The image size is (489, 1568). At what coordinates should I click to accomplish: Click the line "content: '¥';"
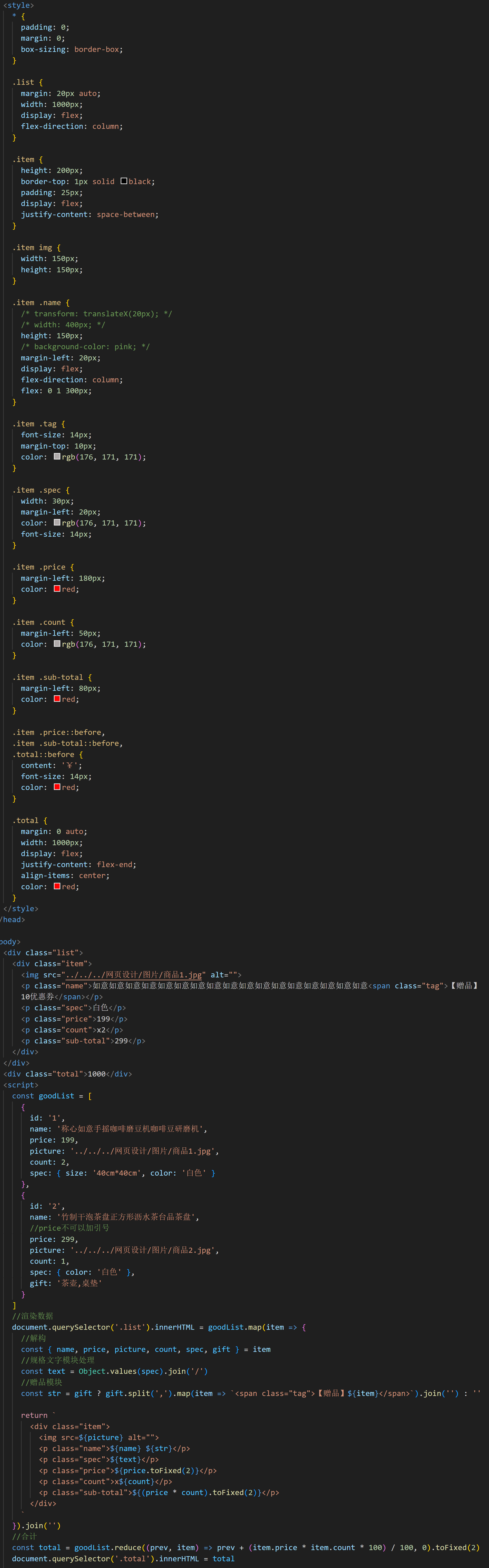(x=52, y=766)
